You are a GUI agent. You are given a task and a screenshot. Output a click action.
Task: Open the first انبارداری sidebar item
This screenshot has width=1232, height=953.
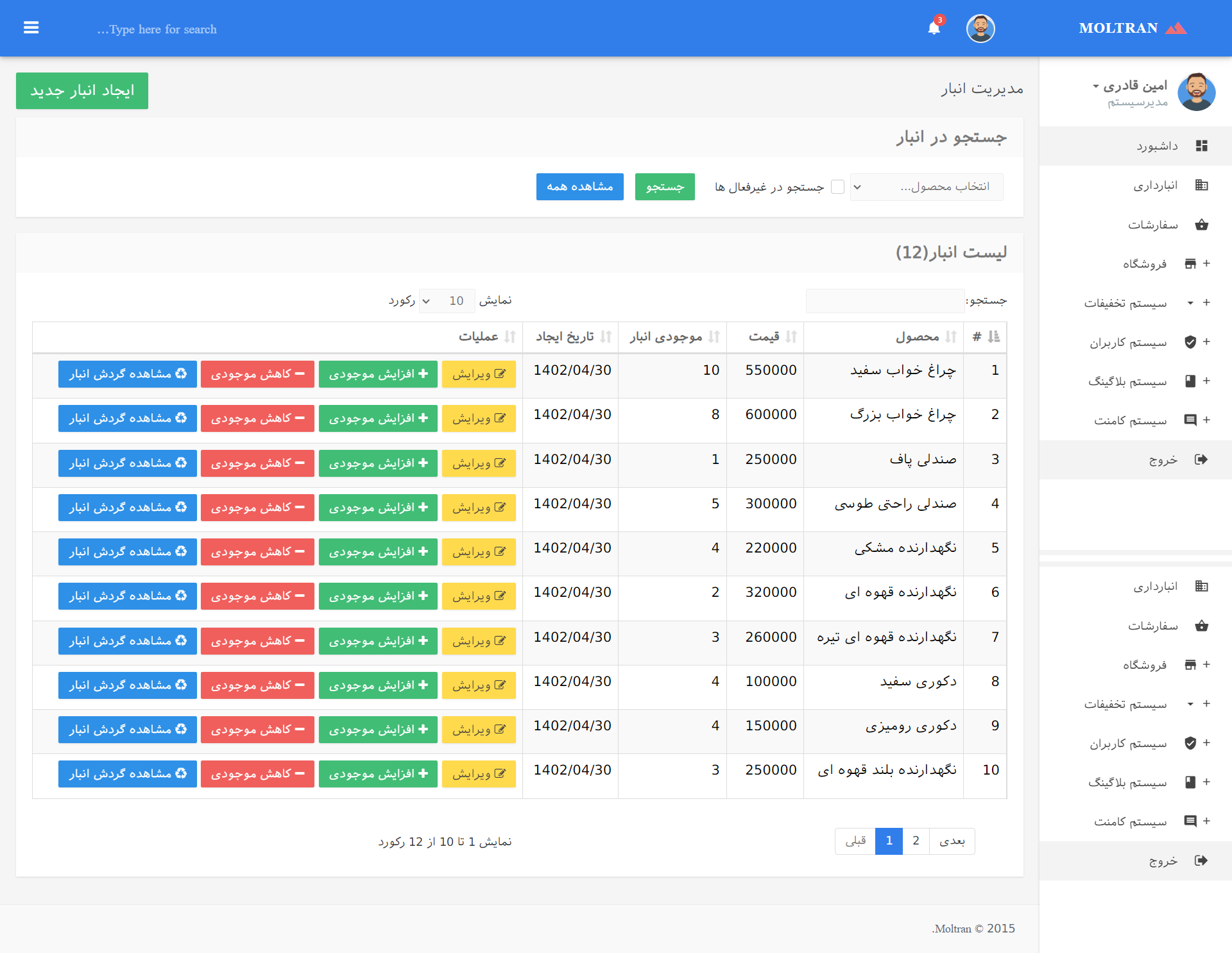[1155, 185]
